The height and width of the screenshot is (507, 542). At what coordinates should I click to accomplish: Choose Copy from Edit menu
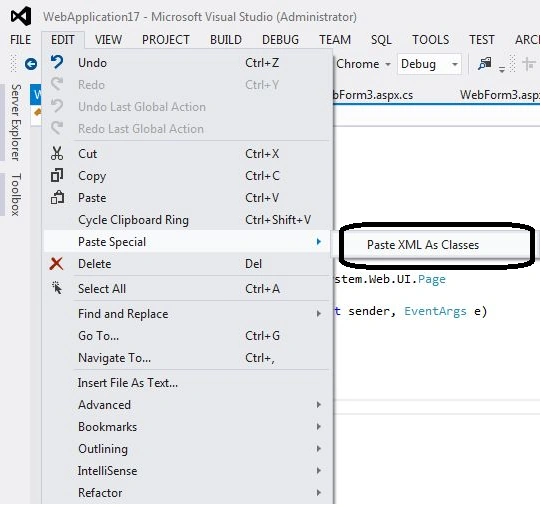[187, 176]
